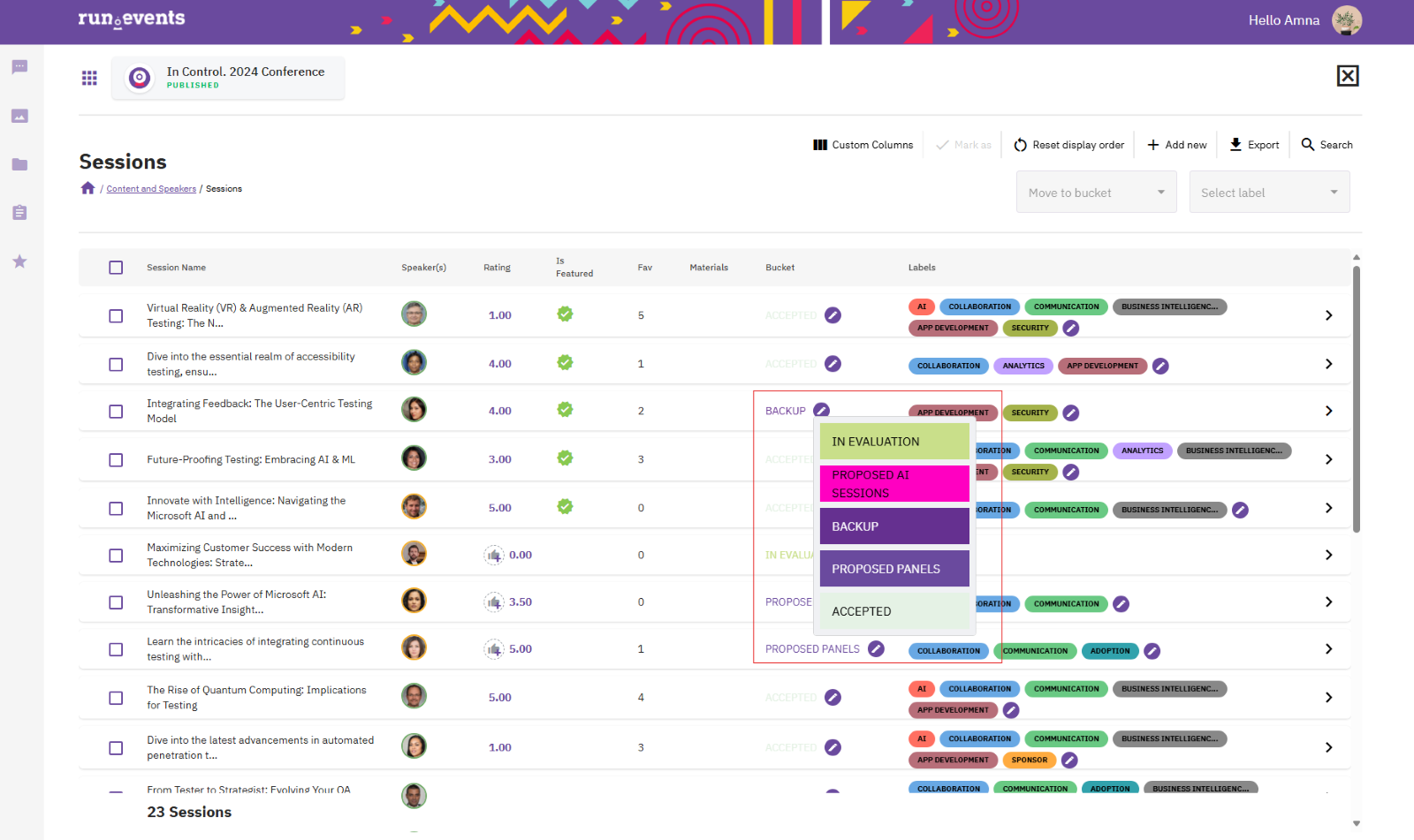Screen dimensions: 1414x840
Task: Edit bucket for the accessibility testing session
Action: click(x=832, y=364)
